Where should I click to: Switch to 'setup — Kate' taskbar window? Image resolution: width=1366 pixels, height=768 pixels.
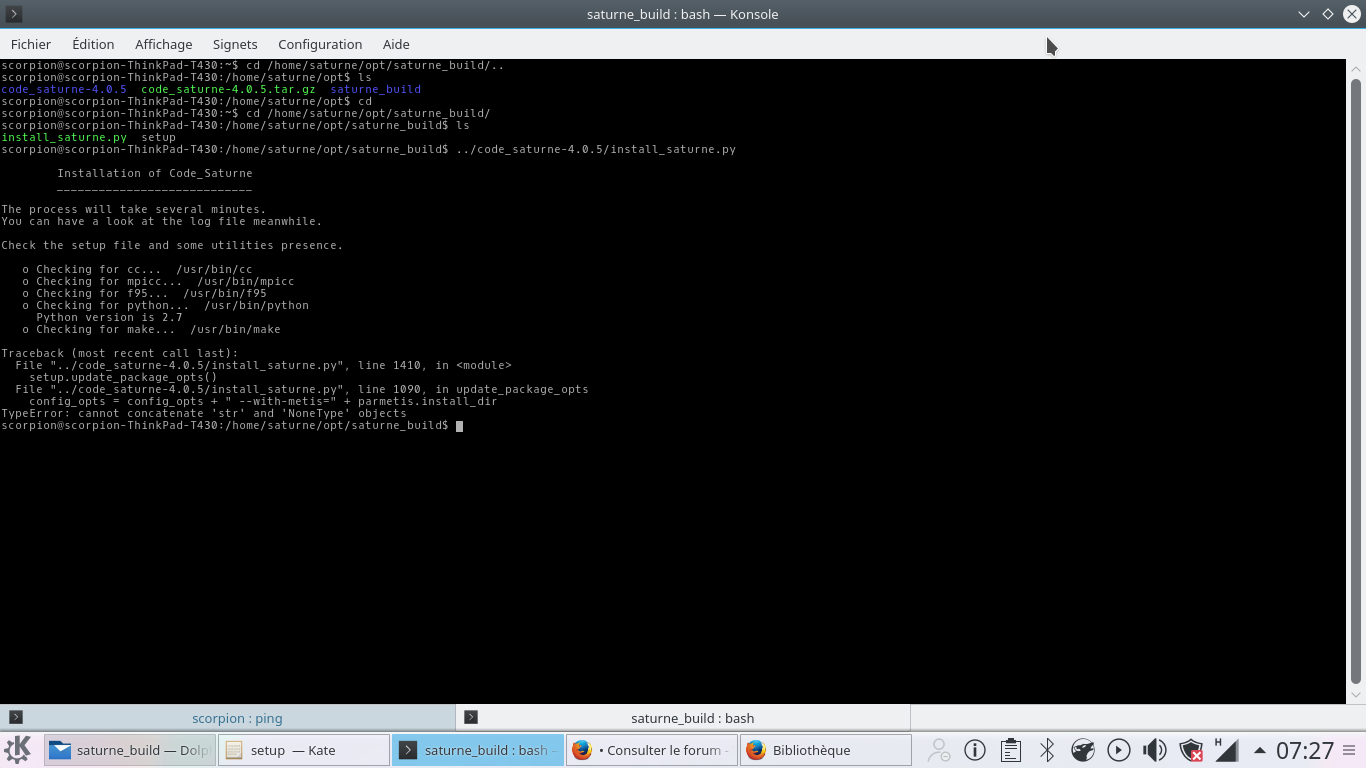tap(304, 750)
